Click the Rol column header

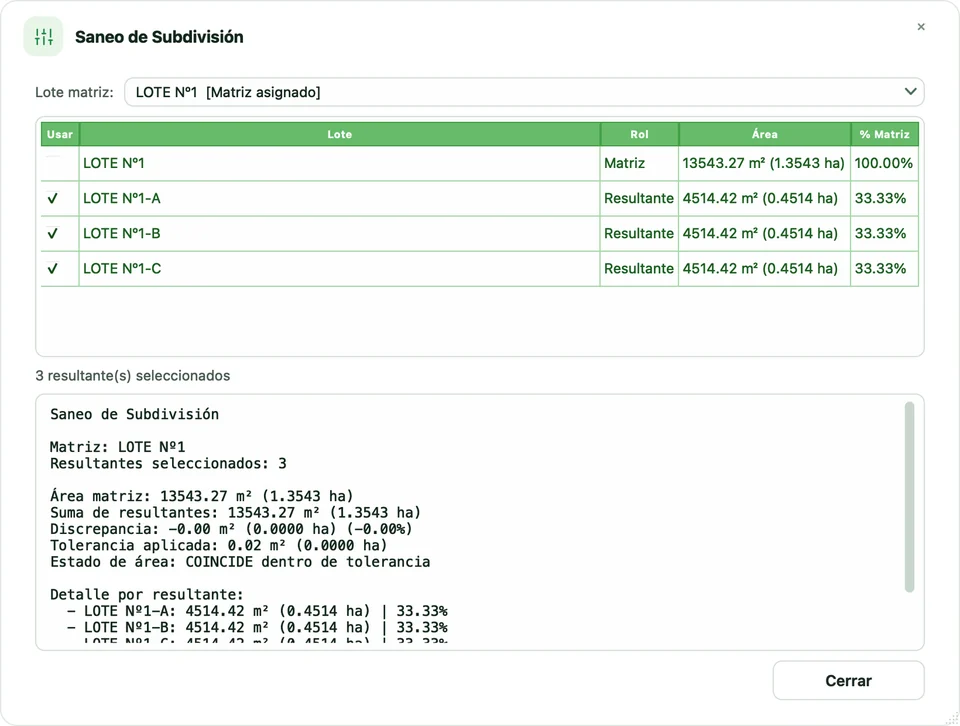coord(639,134)
